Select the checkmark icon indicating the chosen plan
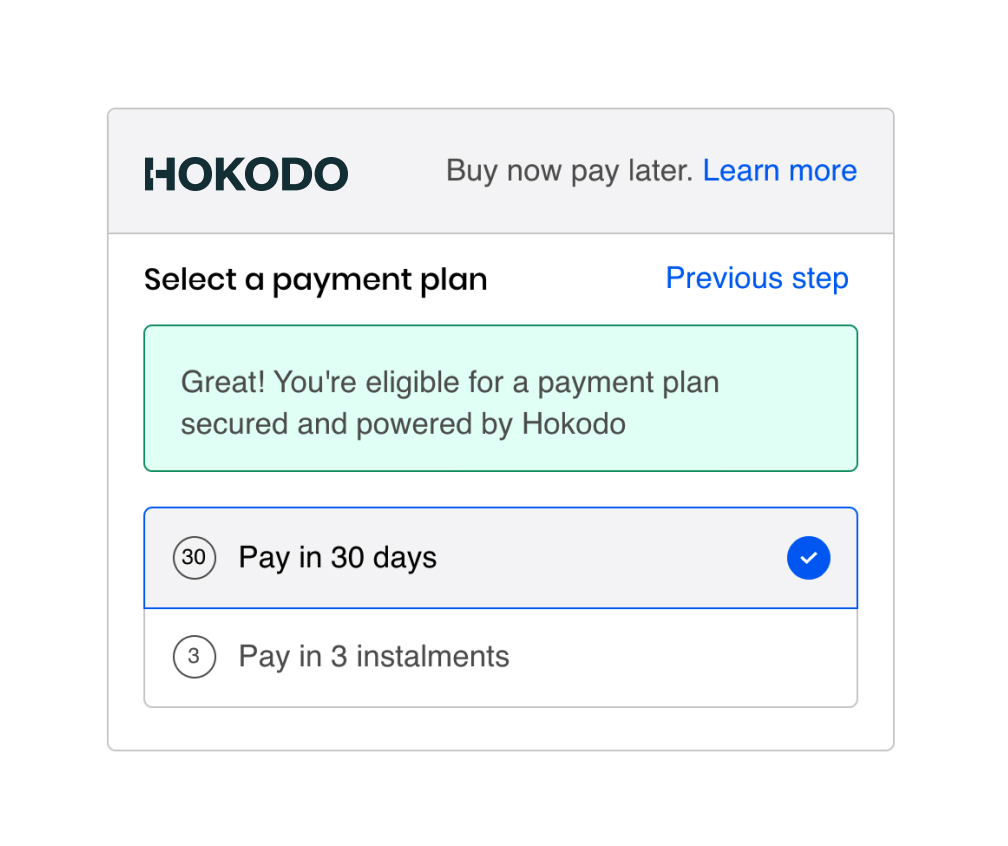The height and width of the screenshot is (846, 1008). 808,558
